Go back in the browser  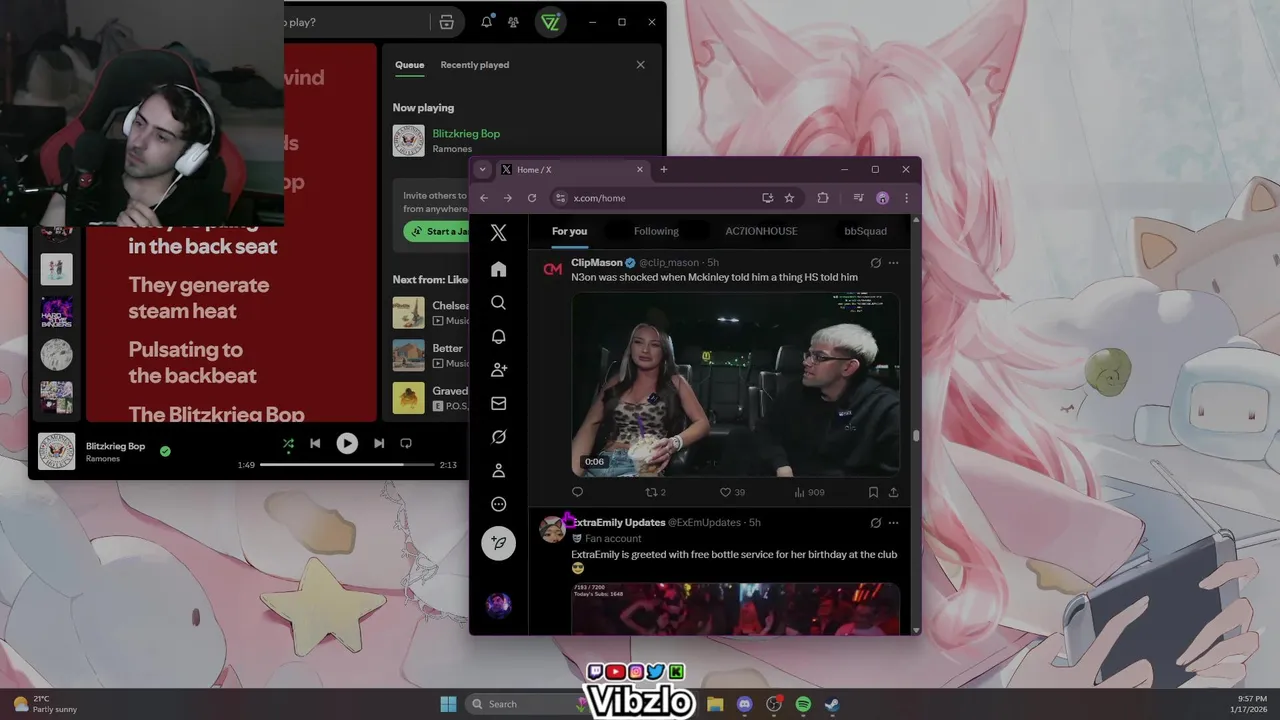click(x=484, y=198)
